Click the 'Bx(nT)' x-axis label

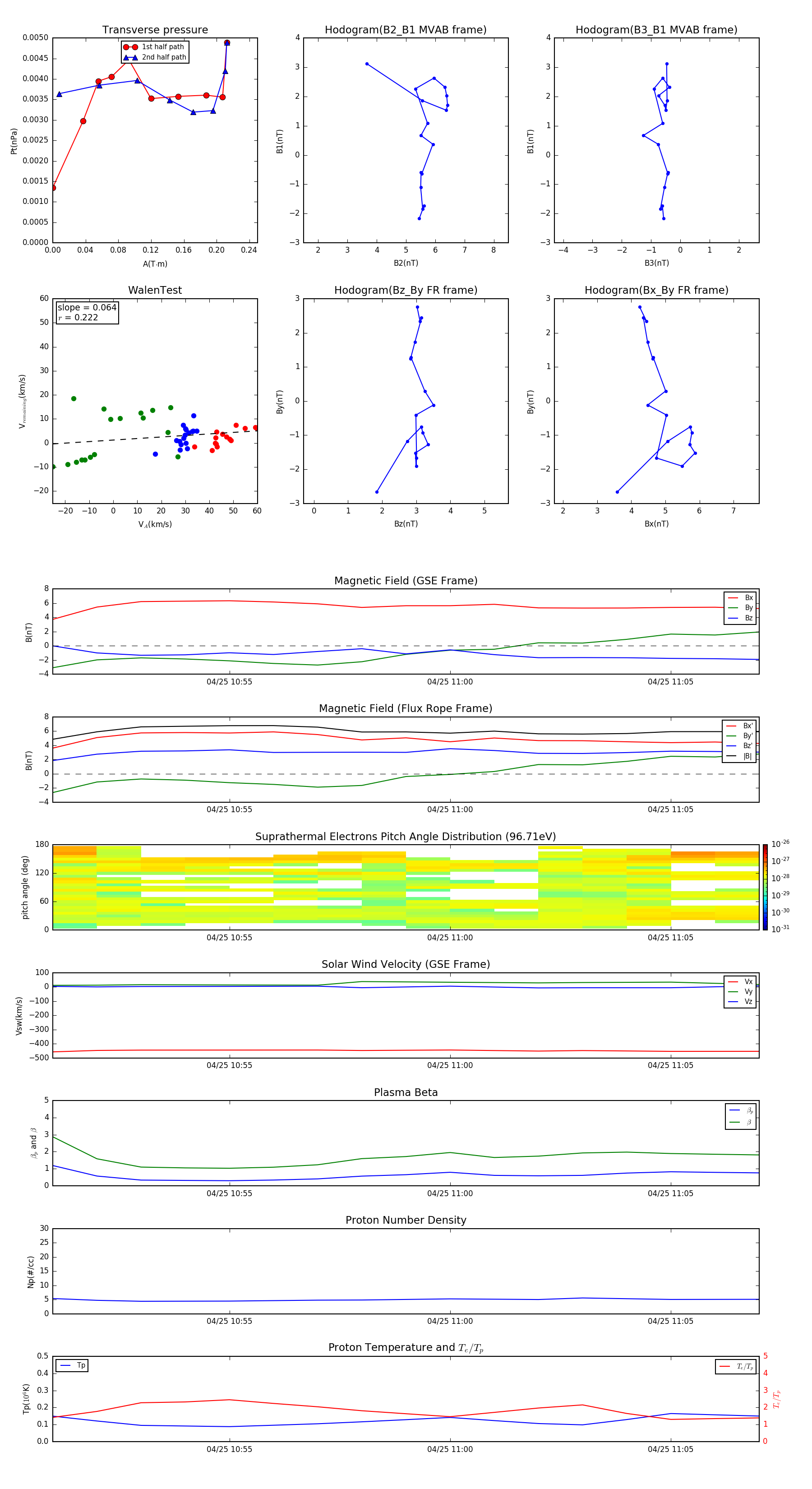tap(656, 524)
